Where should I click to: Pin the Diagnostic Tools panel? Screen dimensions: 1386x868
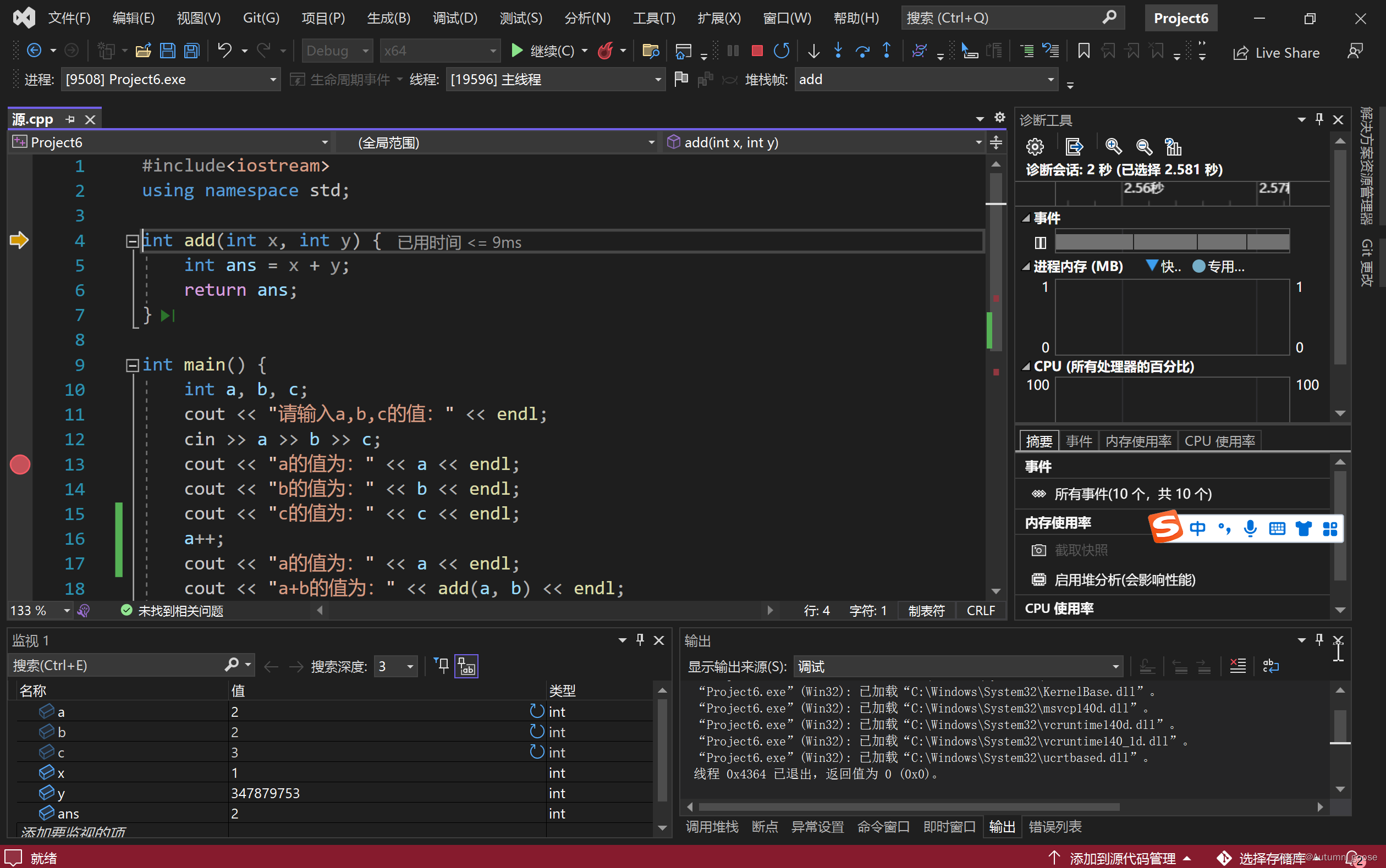point(1319,119)
